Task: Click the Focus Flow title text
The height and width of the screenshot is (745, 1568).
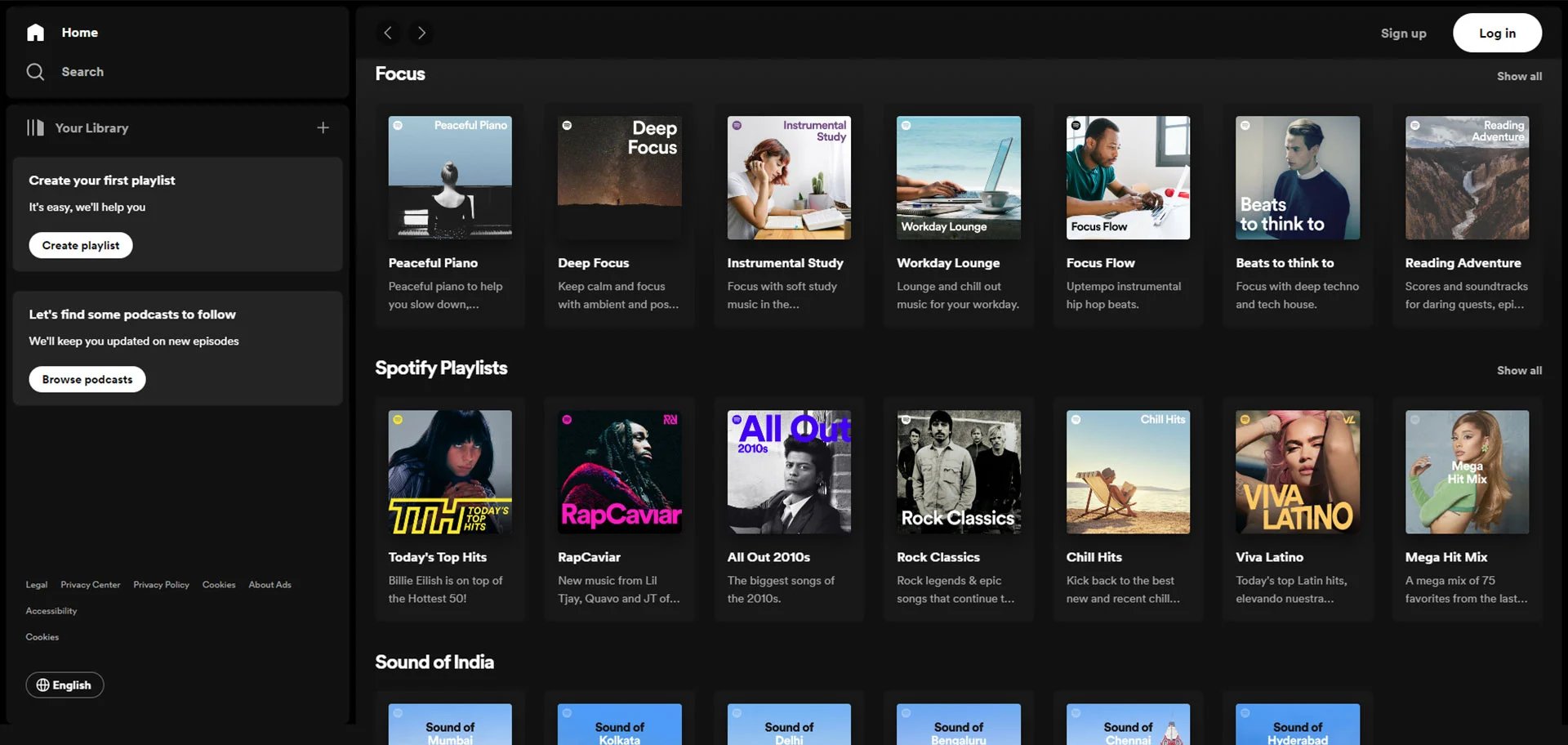Action: click(1100, 263)
